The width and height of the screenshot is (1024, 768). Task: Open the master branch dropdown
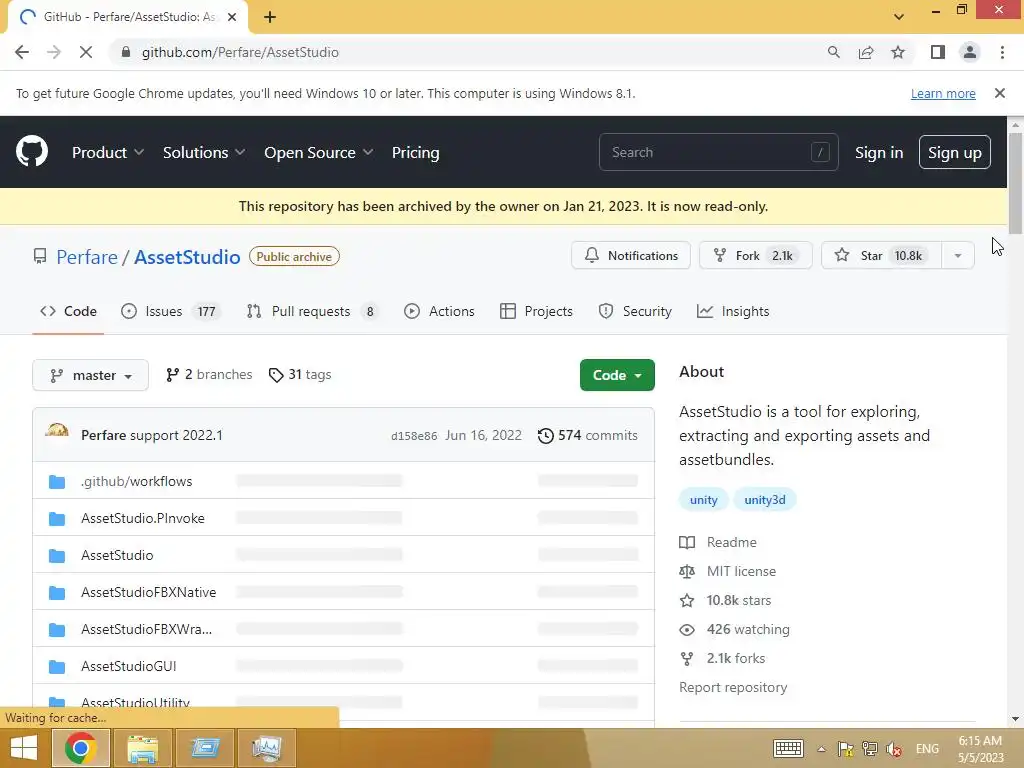click(x=90, y=375)
